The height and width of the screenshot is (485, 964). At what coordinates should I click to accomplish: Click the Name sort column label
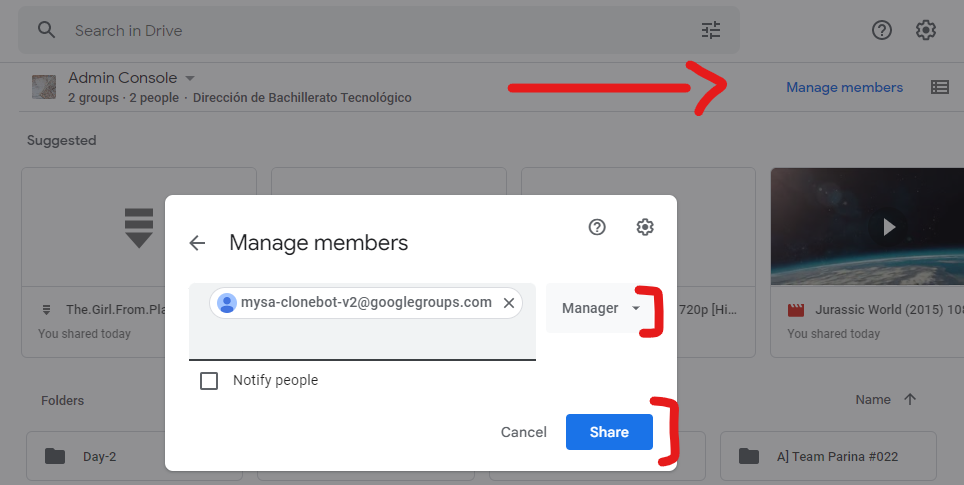873,400
